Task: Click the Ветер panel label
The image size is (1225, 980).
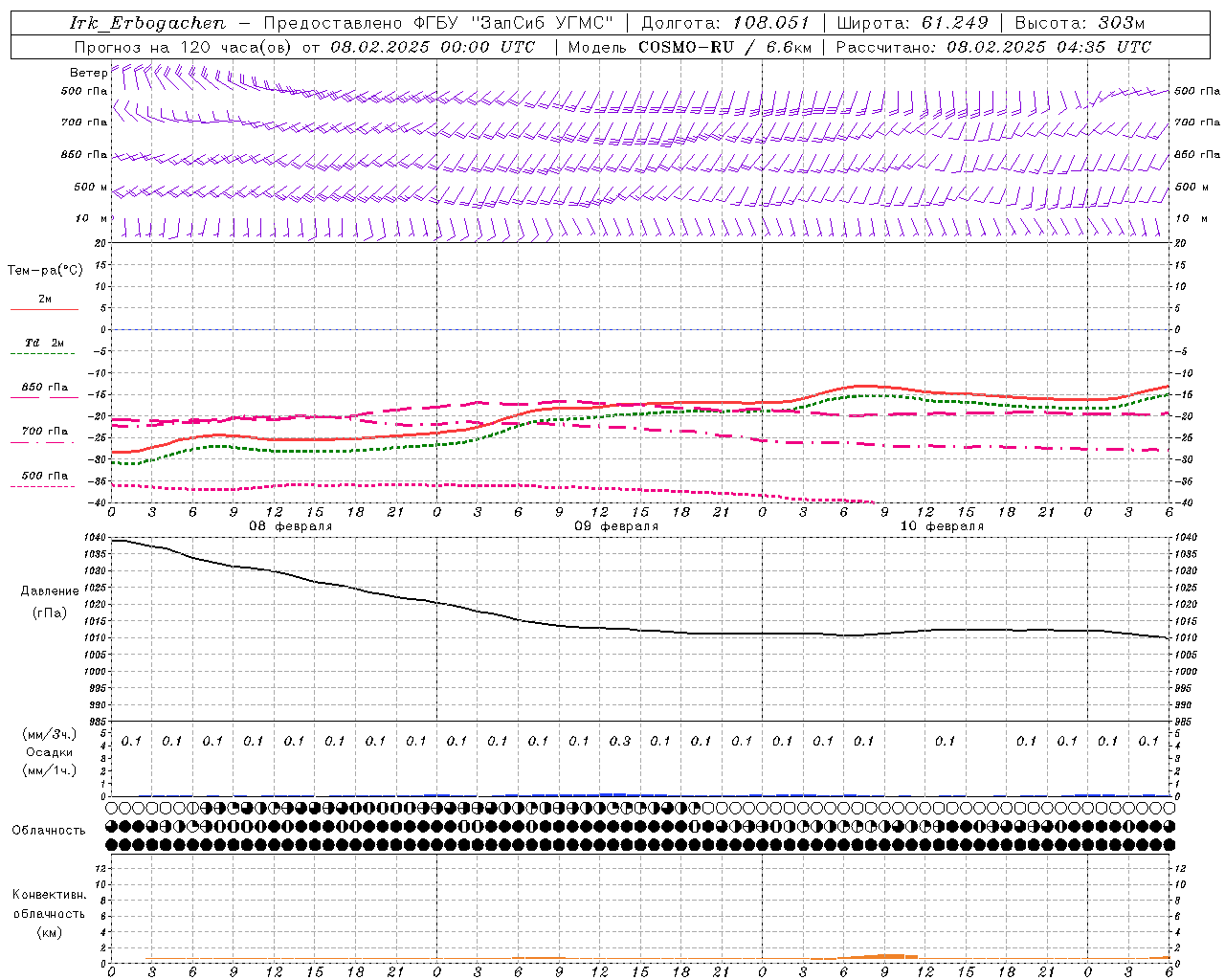Action: [x=88, y=73]
